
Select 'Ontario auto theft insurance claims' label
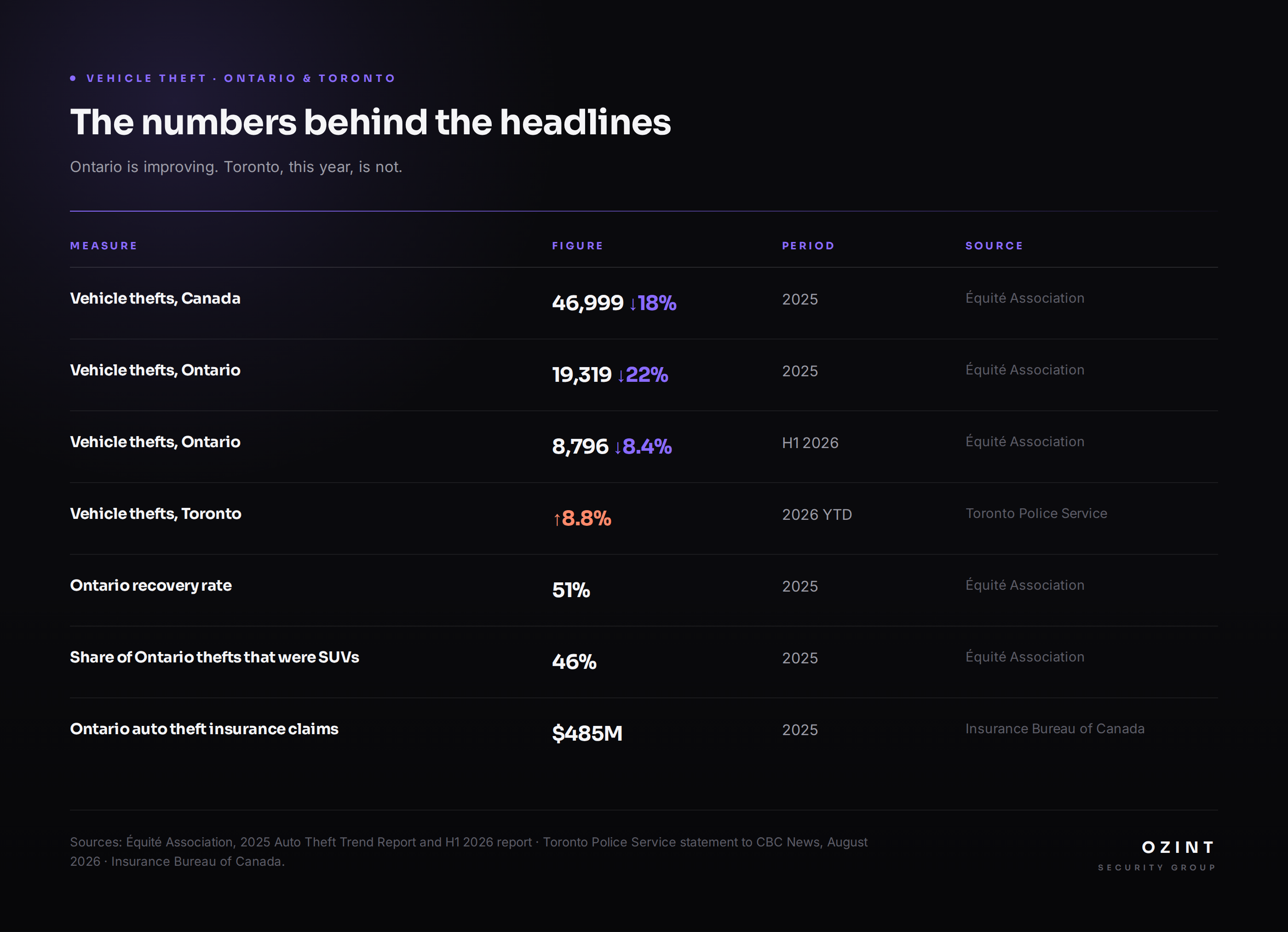[204, 729]
